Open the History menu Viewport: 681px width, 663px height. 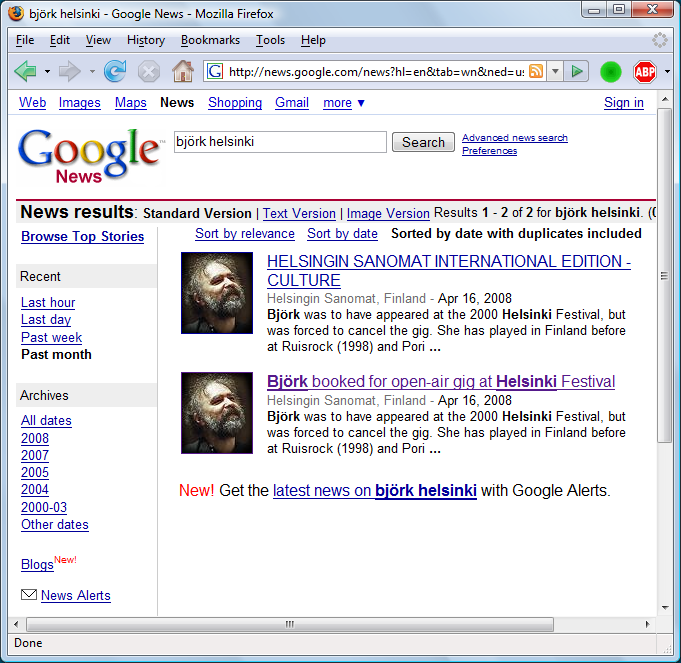146,40
